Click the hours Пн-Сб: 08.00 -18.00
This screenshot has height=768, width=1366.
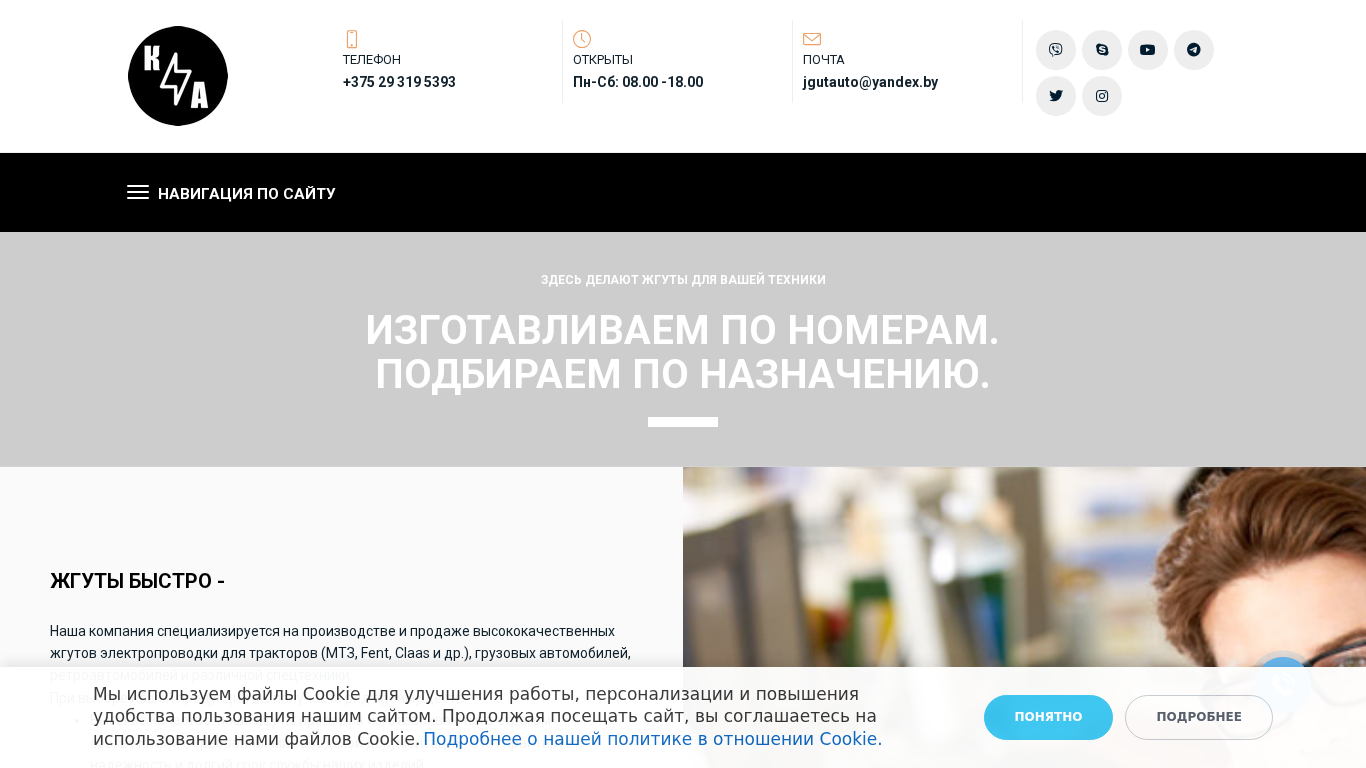[638, 82]
